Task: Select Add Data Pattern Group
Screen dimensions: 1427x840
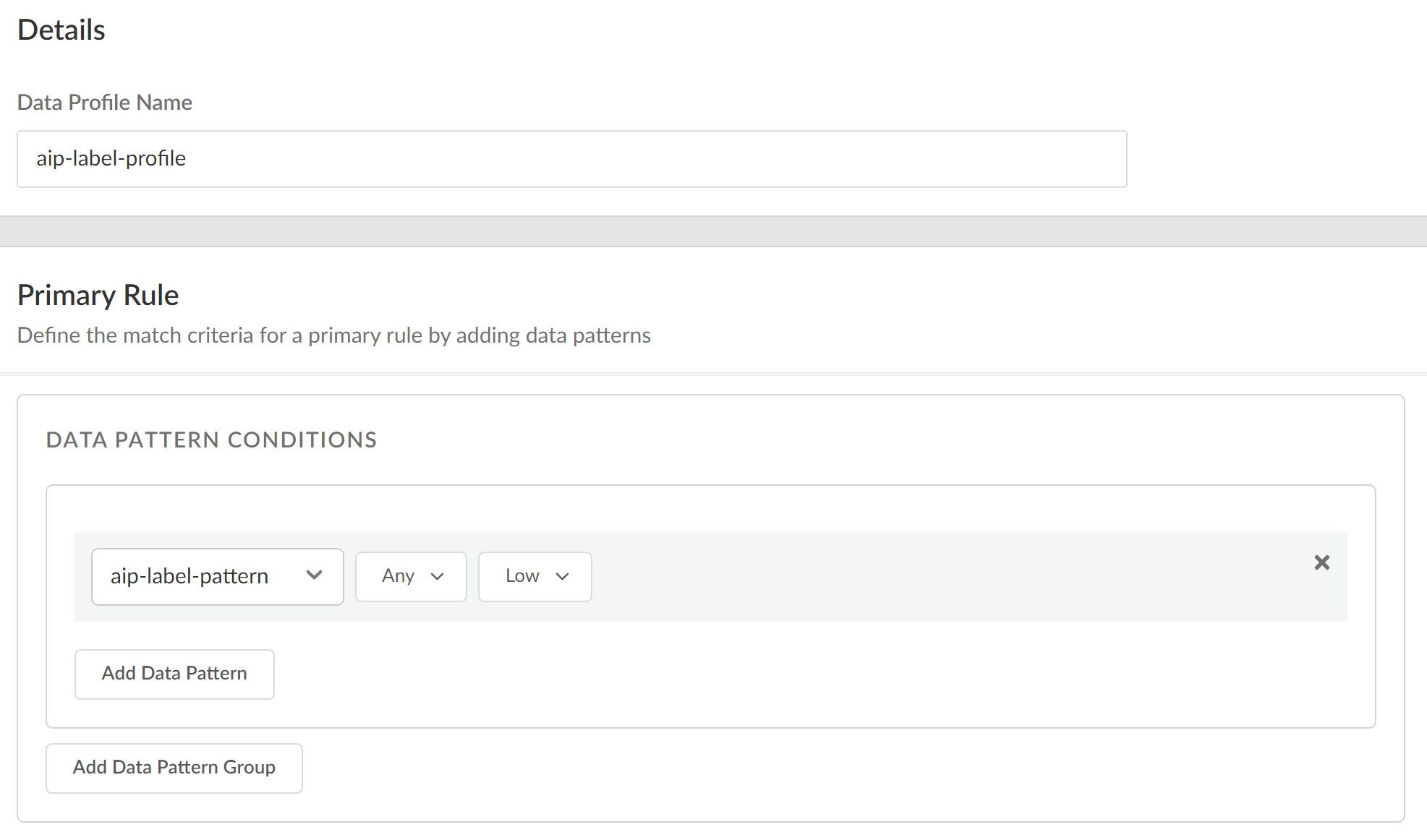Action: click(x=174, y=768)
